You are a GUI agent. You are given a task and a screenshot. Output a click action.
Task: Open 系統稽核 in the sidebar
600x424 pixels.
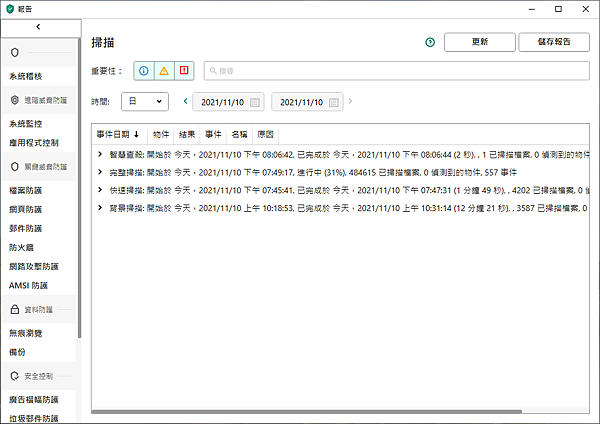pos(26,76)
